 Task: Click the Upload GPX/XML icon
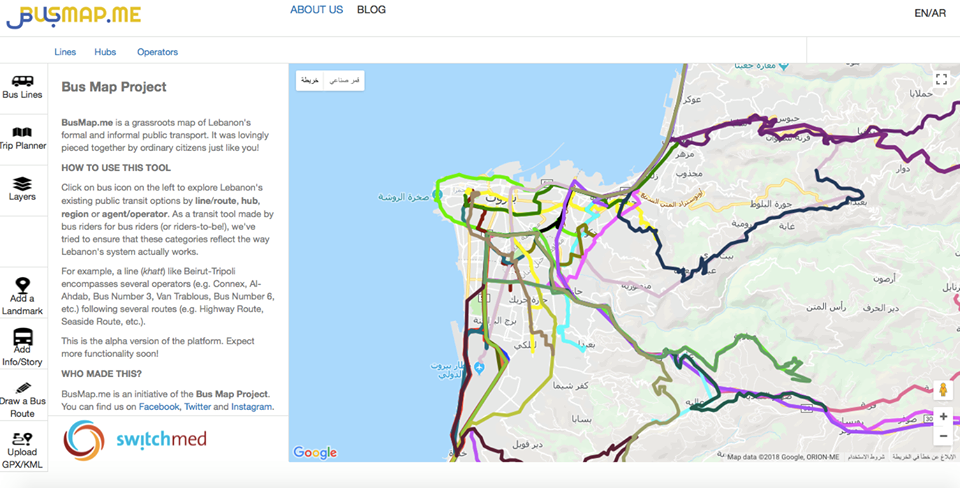[22, 439]
